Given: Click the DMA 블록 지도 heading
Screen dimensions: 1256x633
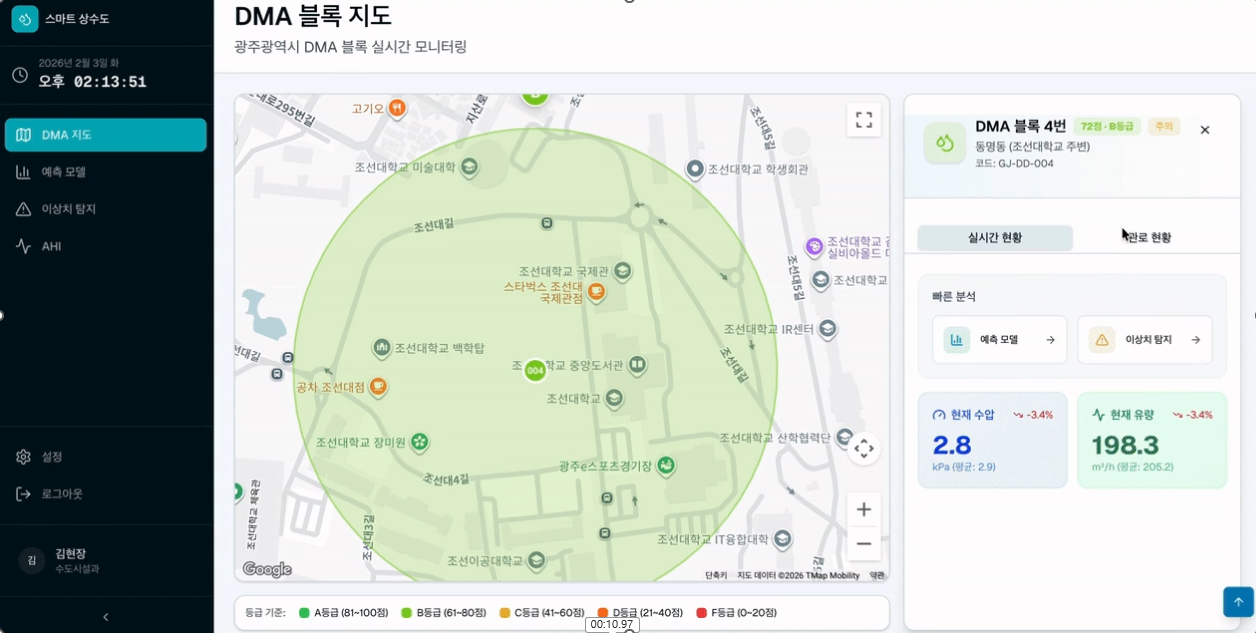Looking at the screenshot, I should click(x=313, y=16).
